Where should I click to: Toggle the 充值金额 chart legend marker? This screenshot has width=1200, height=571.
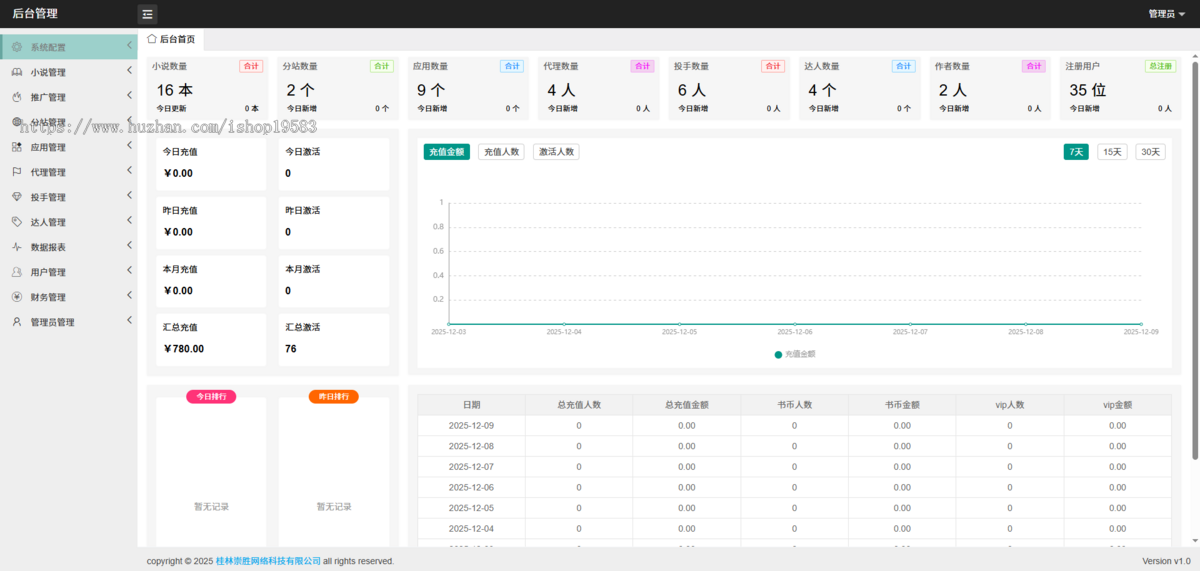pyautogui.click(x=779, y=354)
